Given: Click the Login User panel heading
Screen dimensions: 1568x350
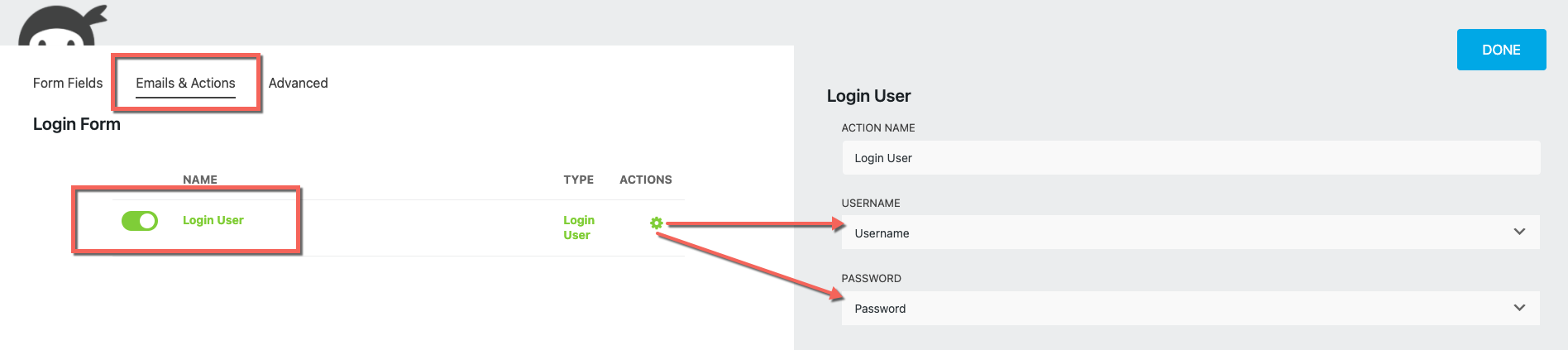Looking at the screenshot, I should [868, 96].
